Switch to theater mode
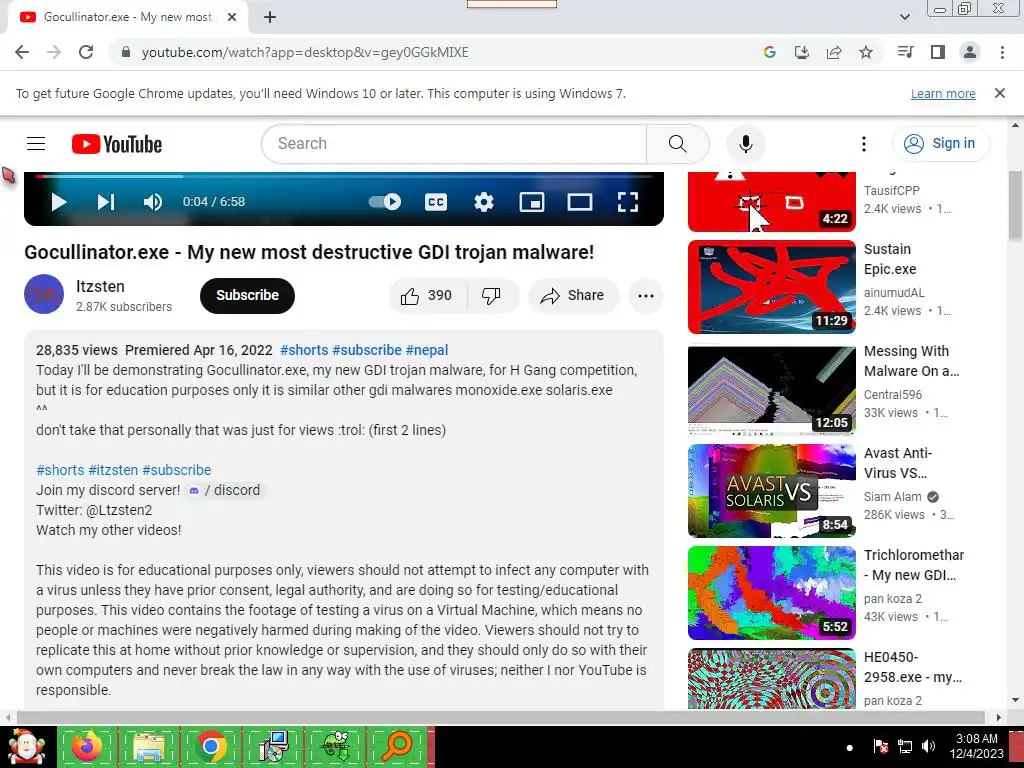The height and width of the screenshot is (768, 1024). 579,202
